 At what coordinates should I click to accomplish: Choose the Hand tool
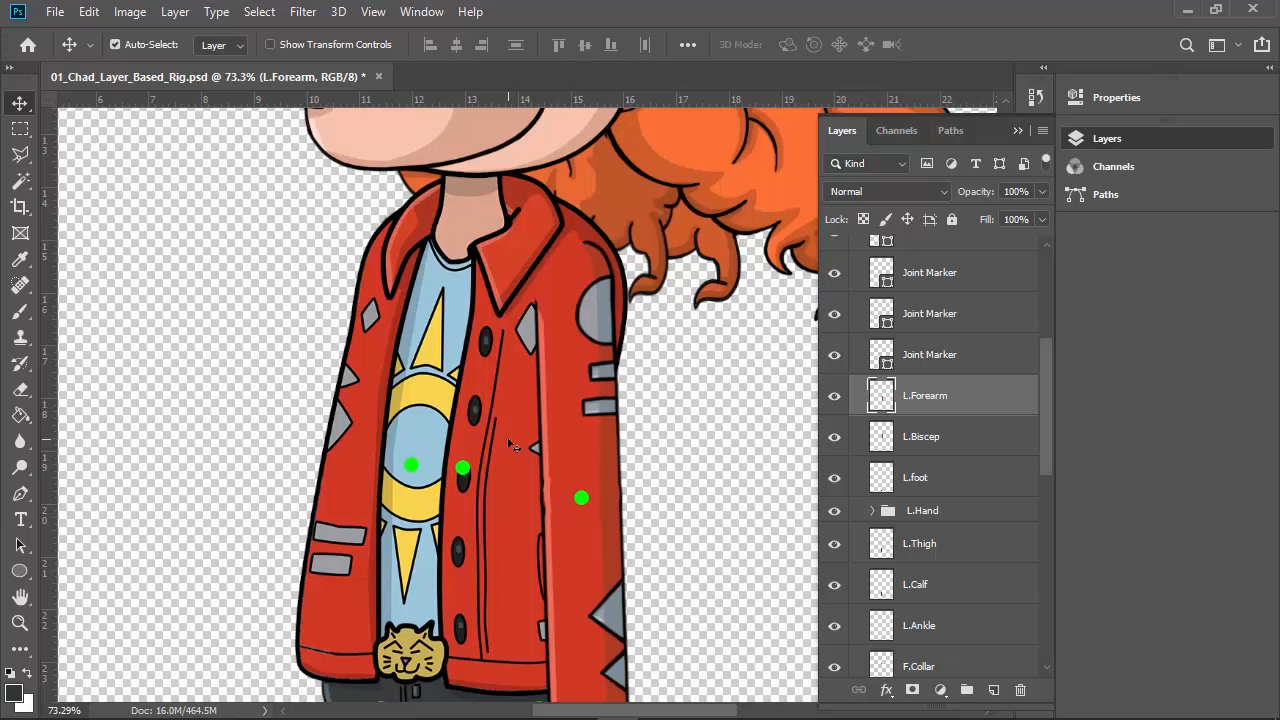pyautogui.click(x=20, y=598)
